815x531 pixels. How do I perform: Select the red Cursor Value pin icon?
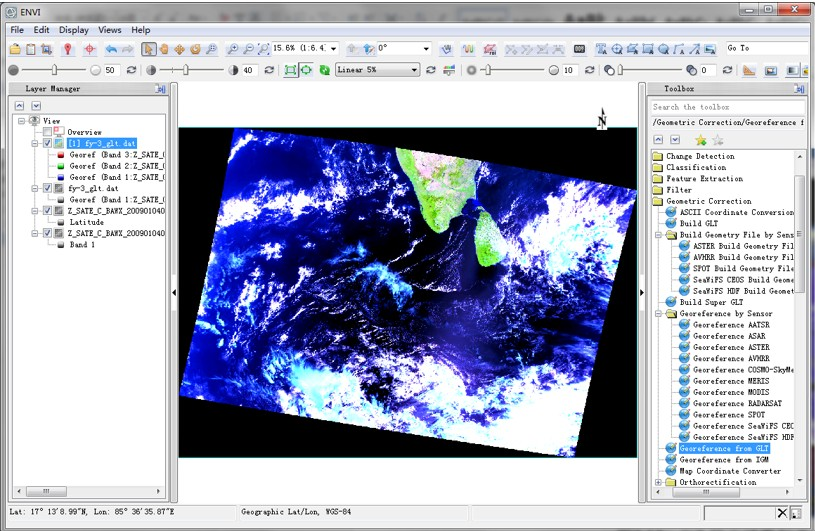[68, 49]
